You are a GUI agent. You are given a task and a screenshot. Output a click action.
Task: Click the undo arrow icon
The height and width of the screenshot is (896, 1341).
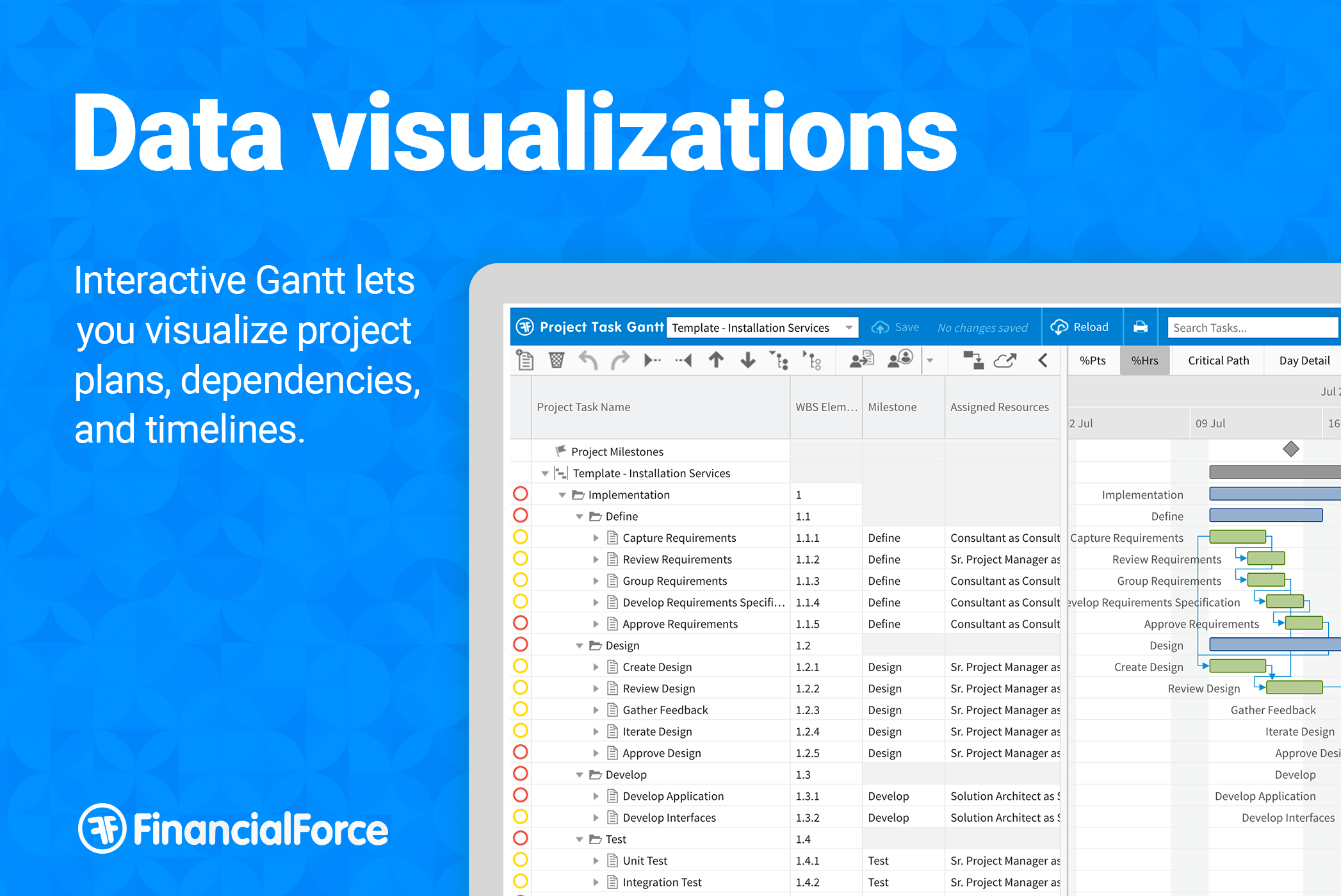(x=588, y=361)
